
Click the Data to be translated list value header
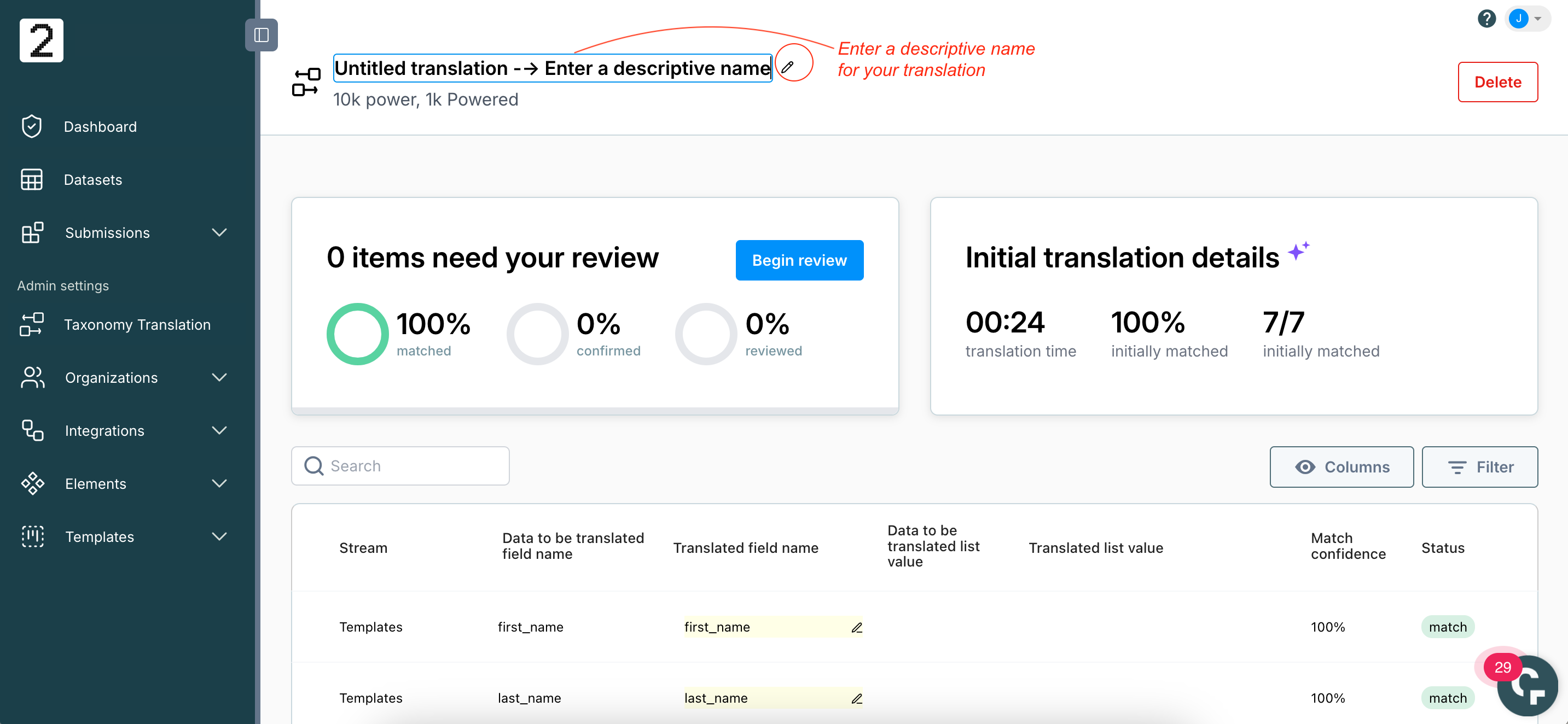click(x=934, y=546)
